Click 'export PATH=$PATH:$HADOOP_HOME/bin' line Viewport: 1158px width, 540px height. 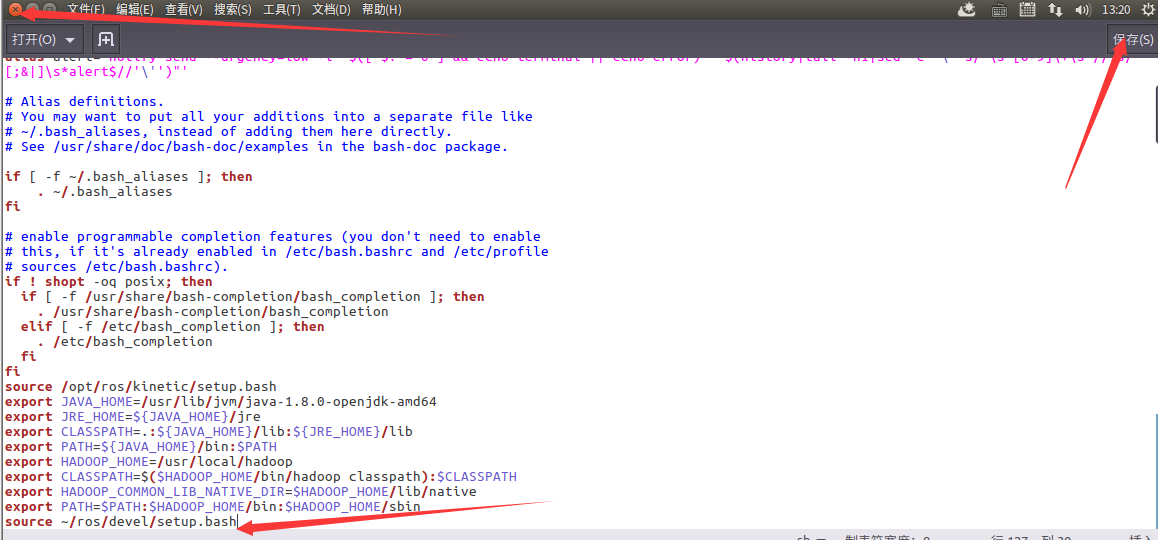click(x=213, y=507)
